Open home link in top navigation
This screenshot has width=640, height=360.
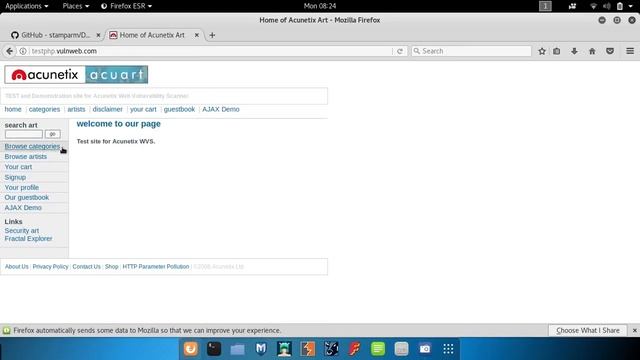pyautogui.click(x=13, y=109)
